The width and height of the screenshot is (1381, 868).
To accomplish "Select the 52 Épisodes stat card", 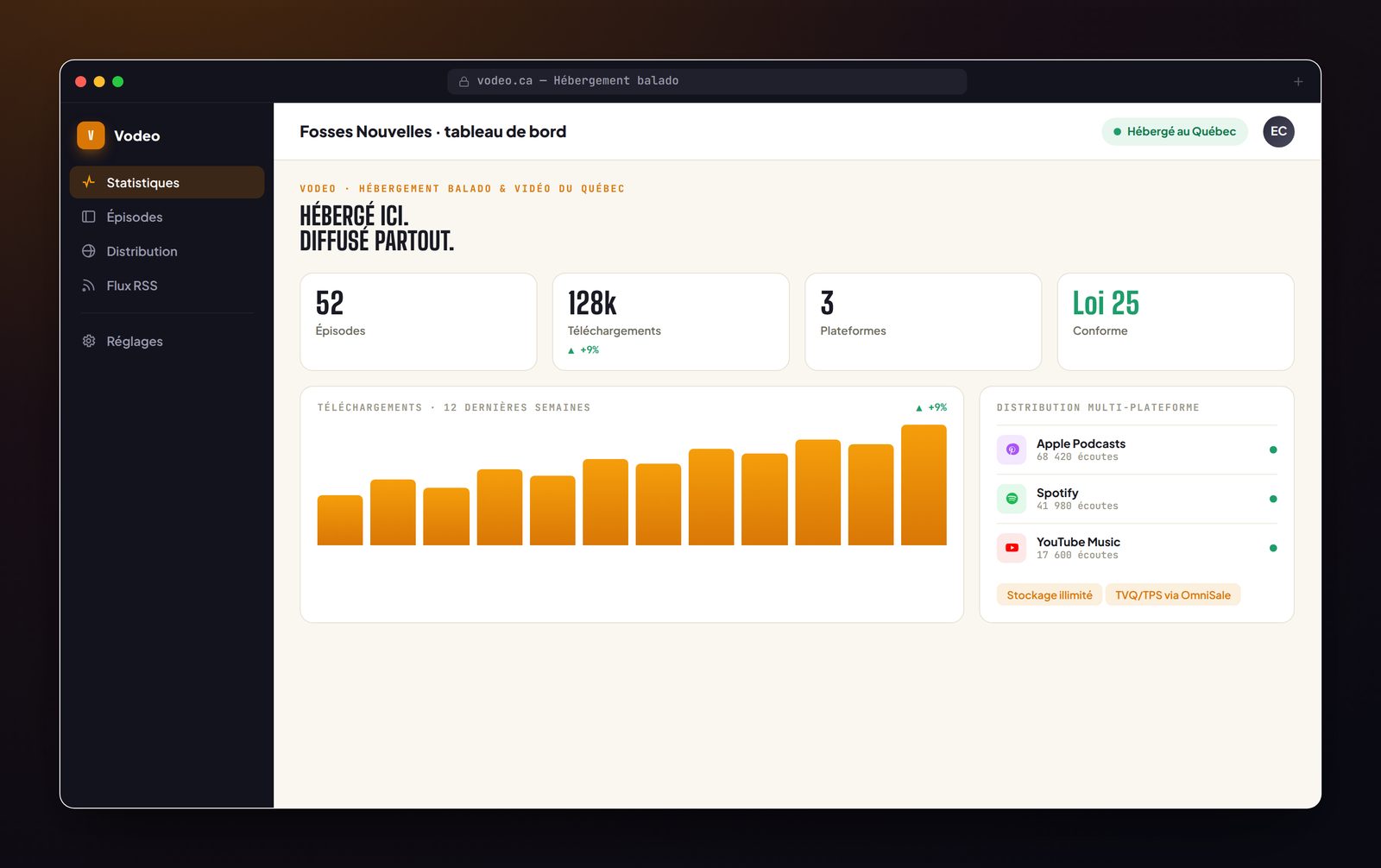I will (x=418, y=322).
